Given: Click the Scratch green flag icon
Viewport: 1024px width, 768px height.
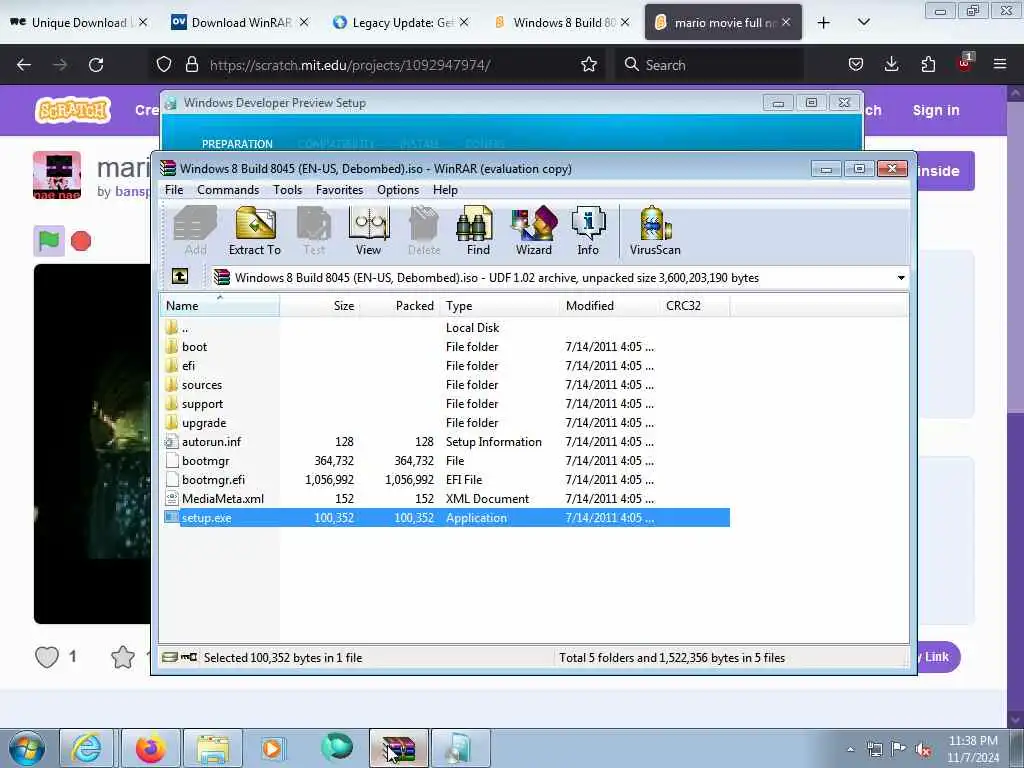Looking at the screenshot, I should [x=49, y=241].
